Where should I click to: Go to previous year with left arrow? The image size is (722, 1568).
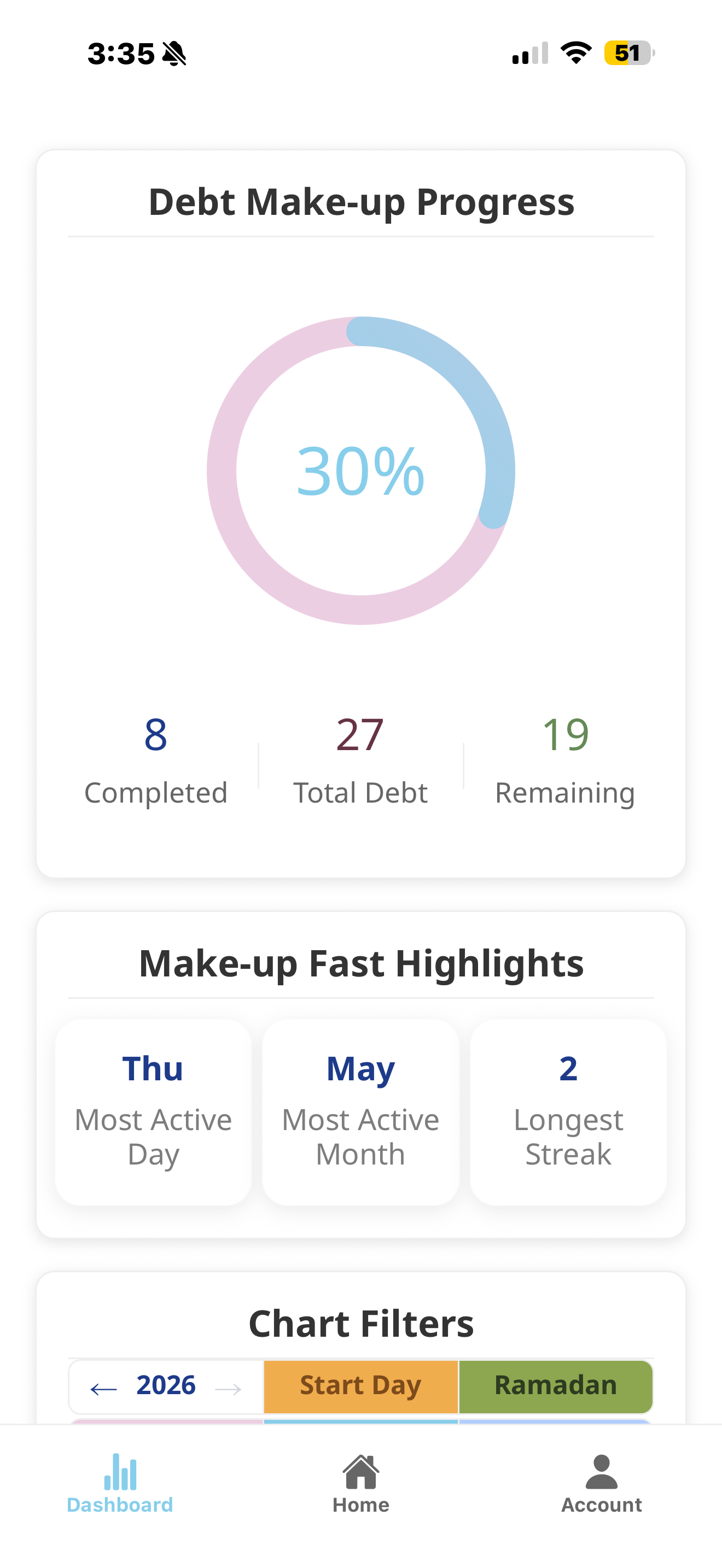coord(103,1389)
